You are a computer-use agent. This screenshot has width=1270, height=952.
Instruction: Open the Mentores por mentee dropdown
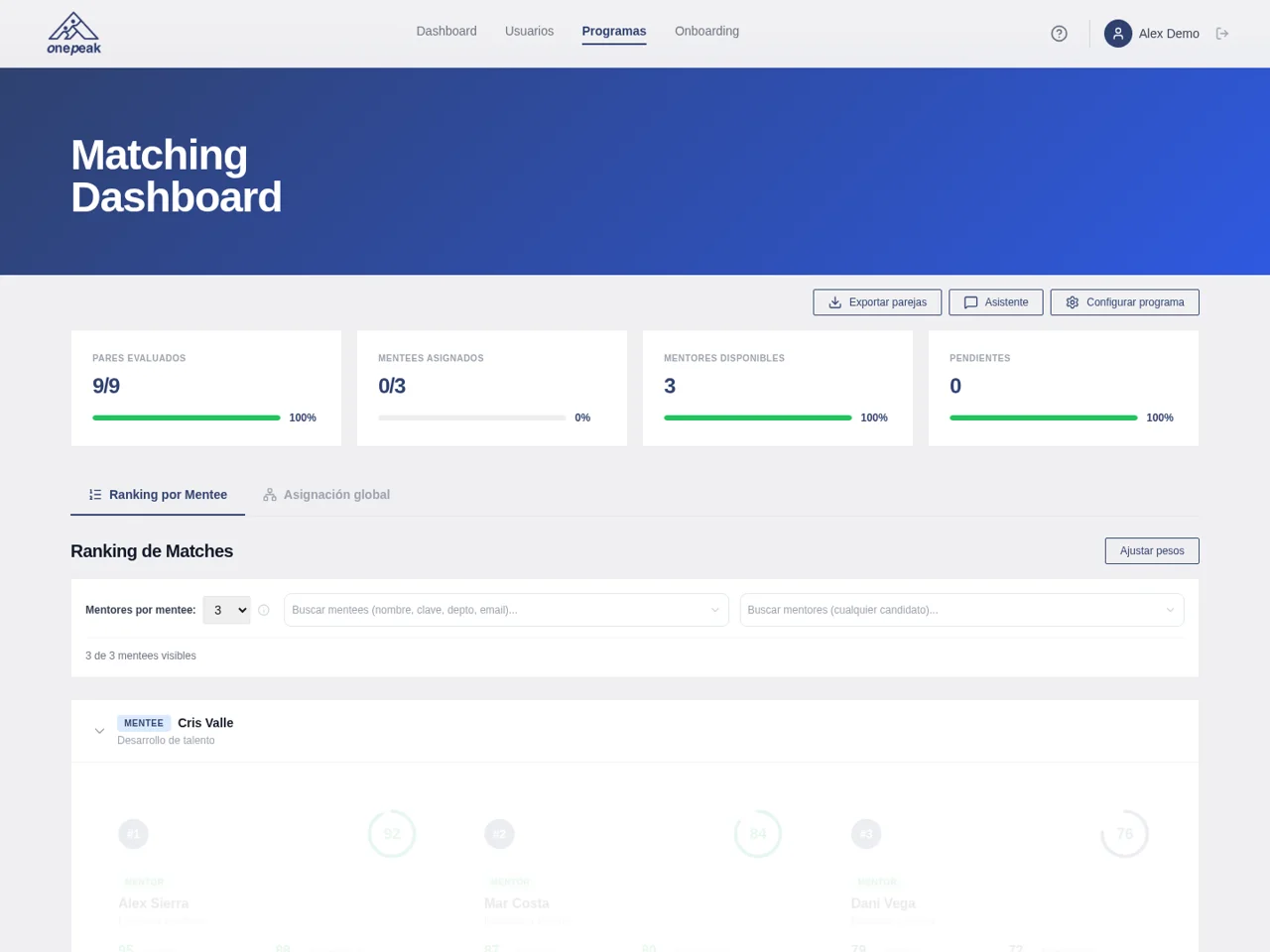tap(226, 610)
